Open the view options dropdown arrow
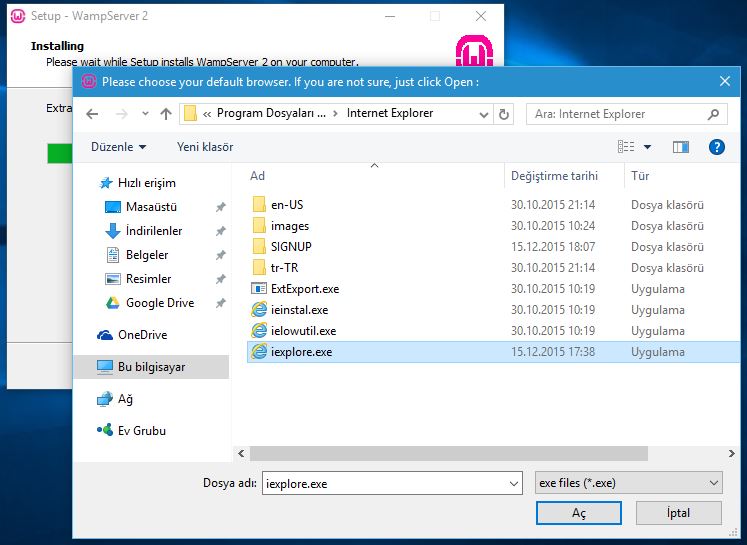The height and width of the screenshot is (545, 747). [647, 147]
